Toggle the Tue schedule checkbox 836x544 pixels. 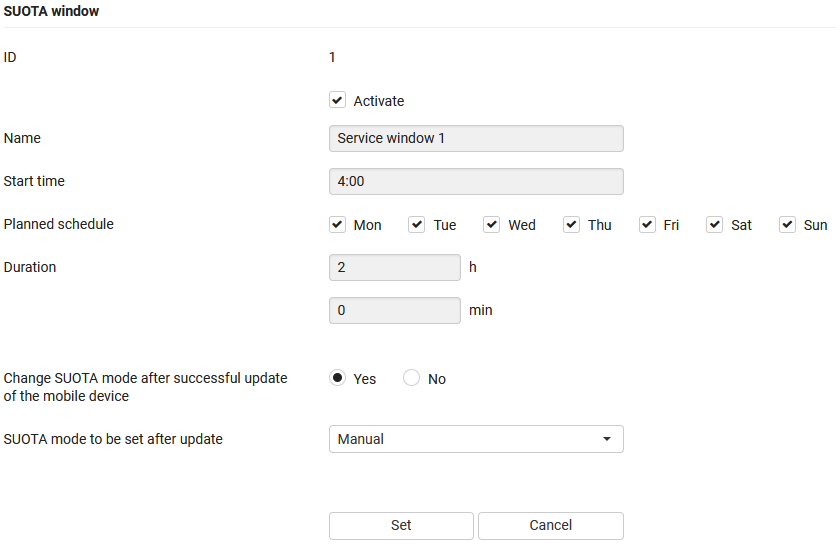[417, 225]
